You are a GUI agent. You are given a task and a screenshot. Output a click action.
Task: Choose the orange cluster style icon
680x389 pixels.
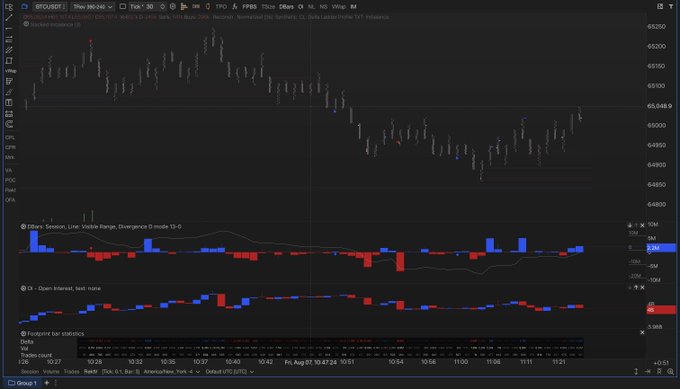click(x=196, y=7)
